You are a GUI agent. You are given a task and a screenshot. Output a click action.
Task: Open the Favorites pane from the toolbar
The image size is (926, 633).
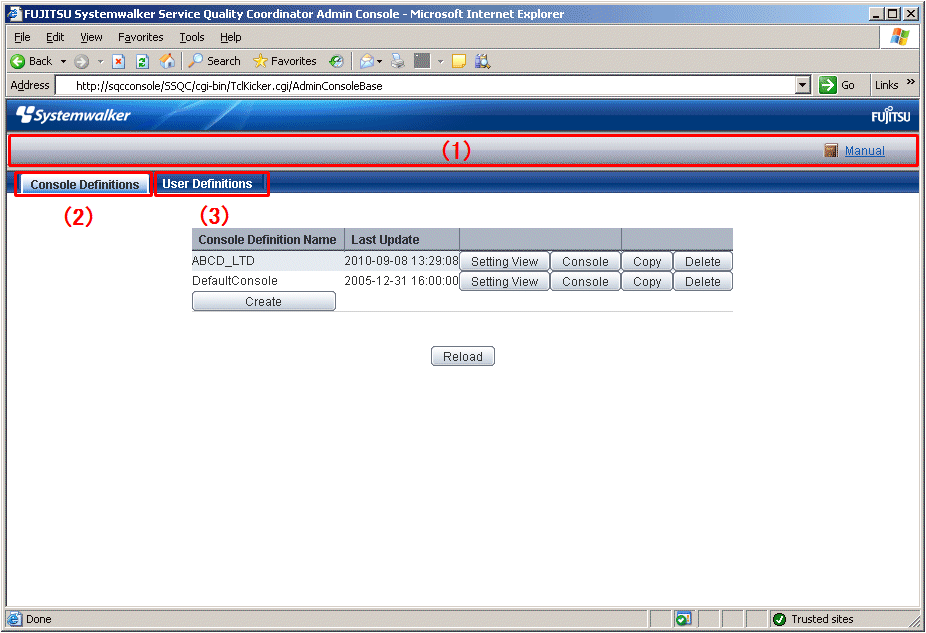point(285,61)
